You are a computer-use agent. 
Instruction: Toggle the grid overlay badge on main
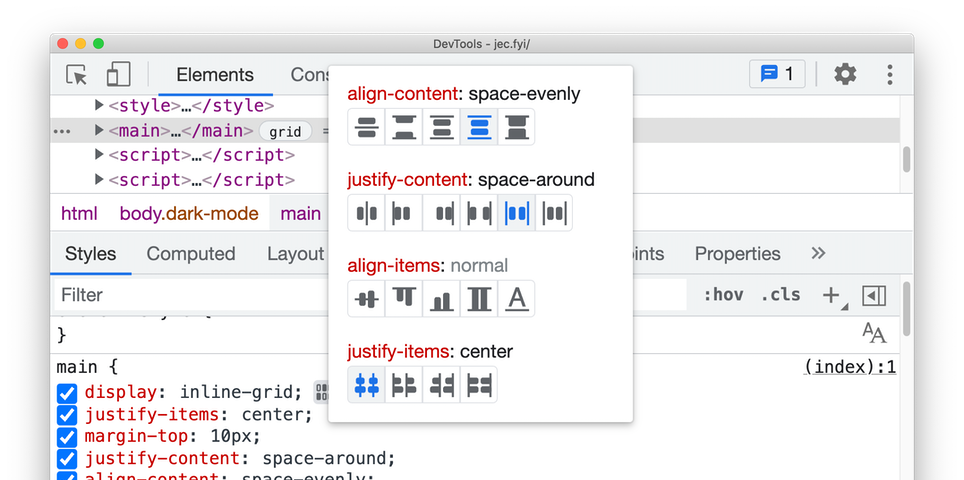(x=285, y=132)
